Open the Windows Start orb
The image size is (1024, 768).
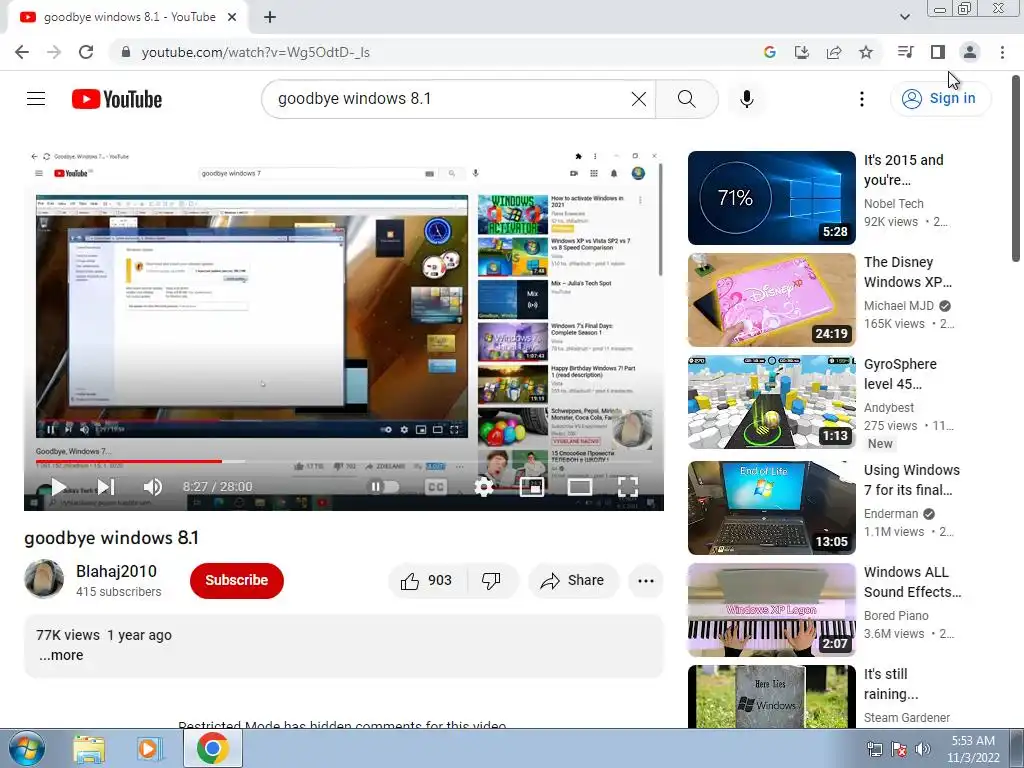coord(27,748)
